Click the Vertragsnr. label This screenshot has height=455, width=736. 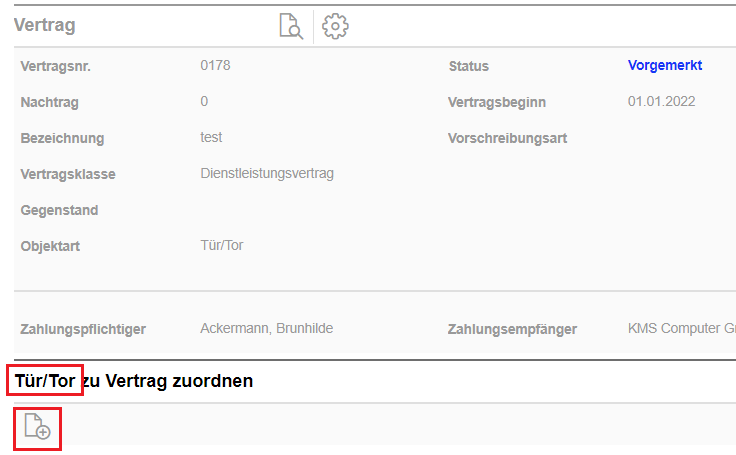click(x=55, y=66)
